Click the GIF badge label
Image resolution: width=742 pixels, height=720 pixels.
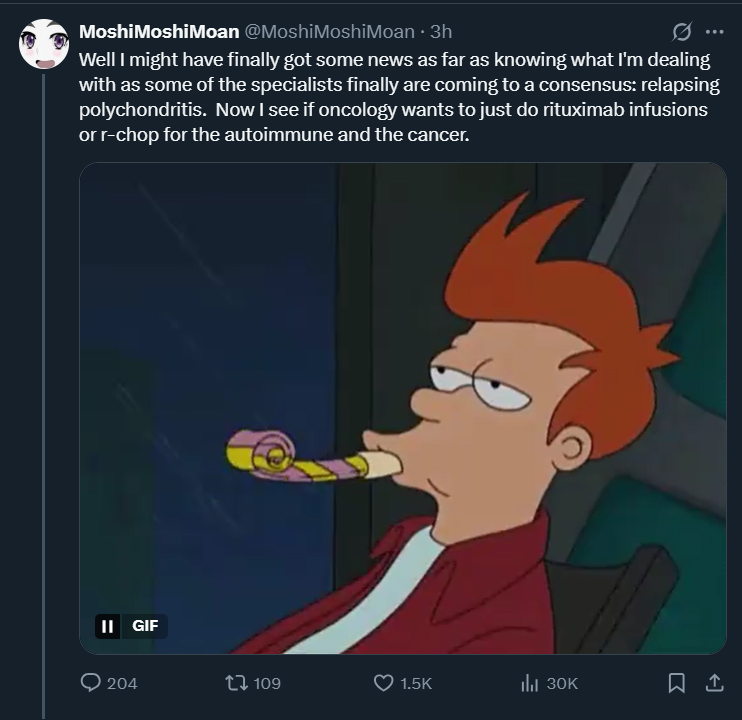pyautogui.click(x=145, y=626)
